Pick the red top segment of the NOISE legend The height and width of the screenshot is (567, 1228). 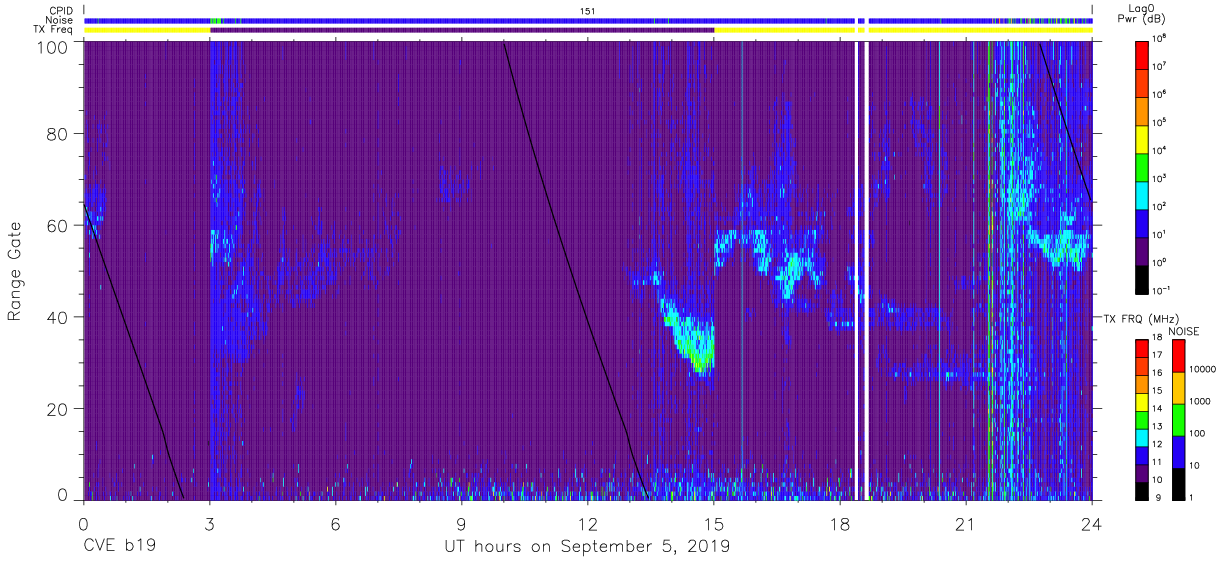click(x=1178, y=356)
